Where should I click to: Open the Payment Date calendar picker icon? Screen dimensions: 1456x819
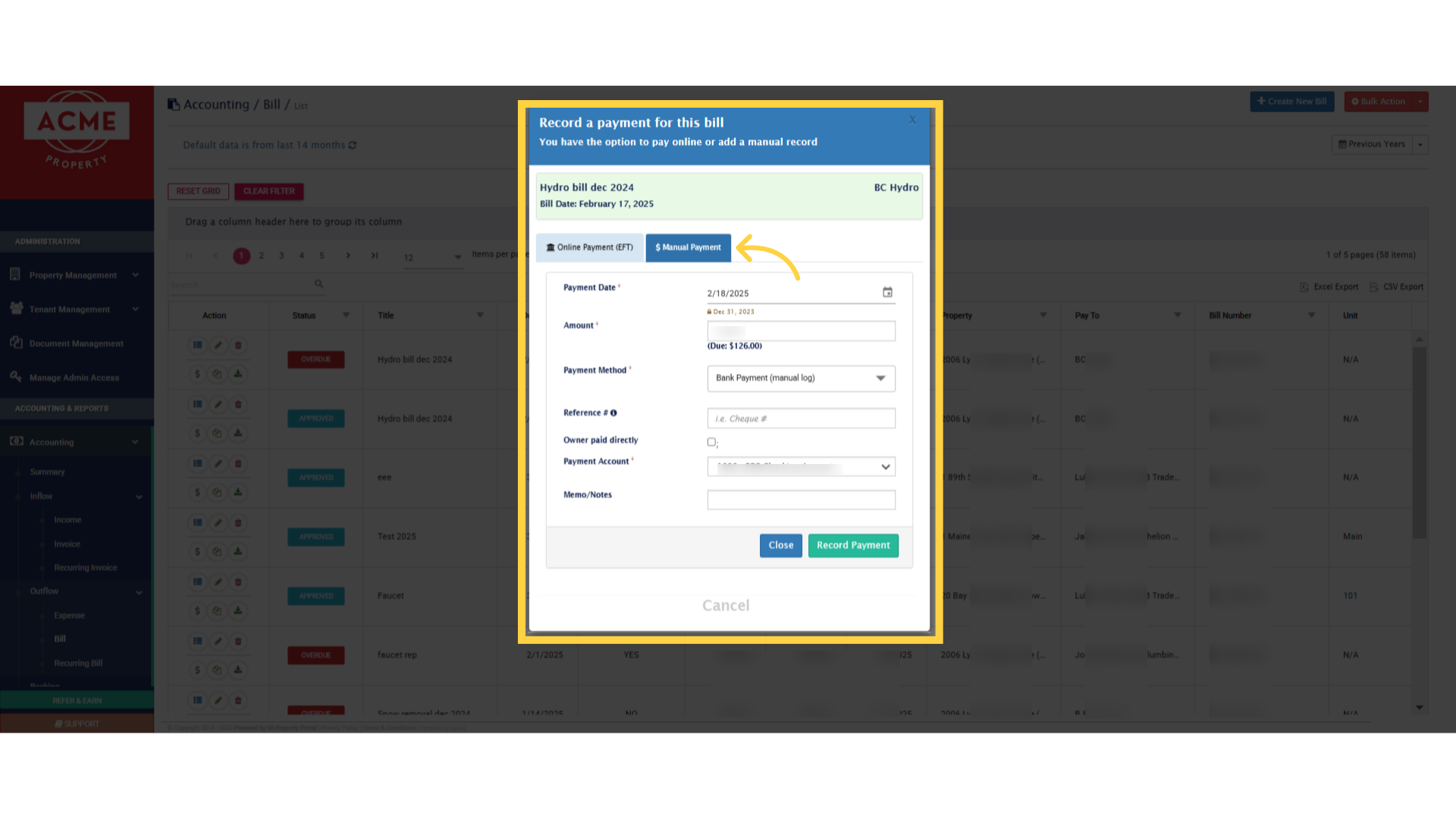point(887,292)
